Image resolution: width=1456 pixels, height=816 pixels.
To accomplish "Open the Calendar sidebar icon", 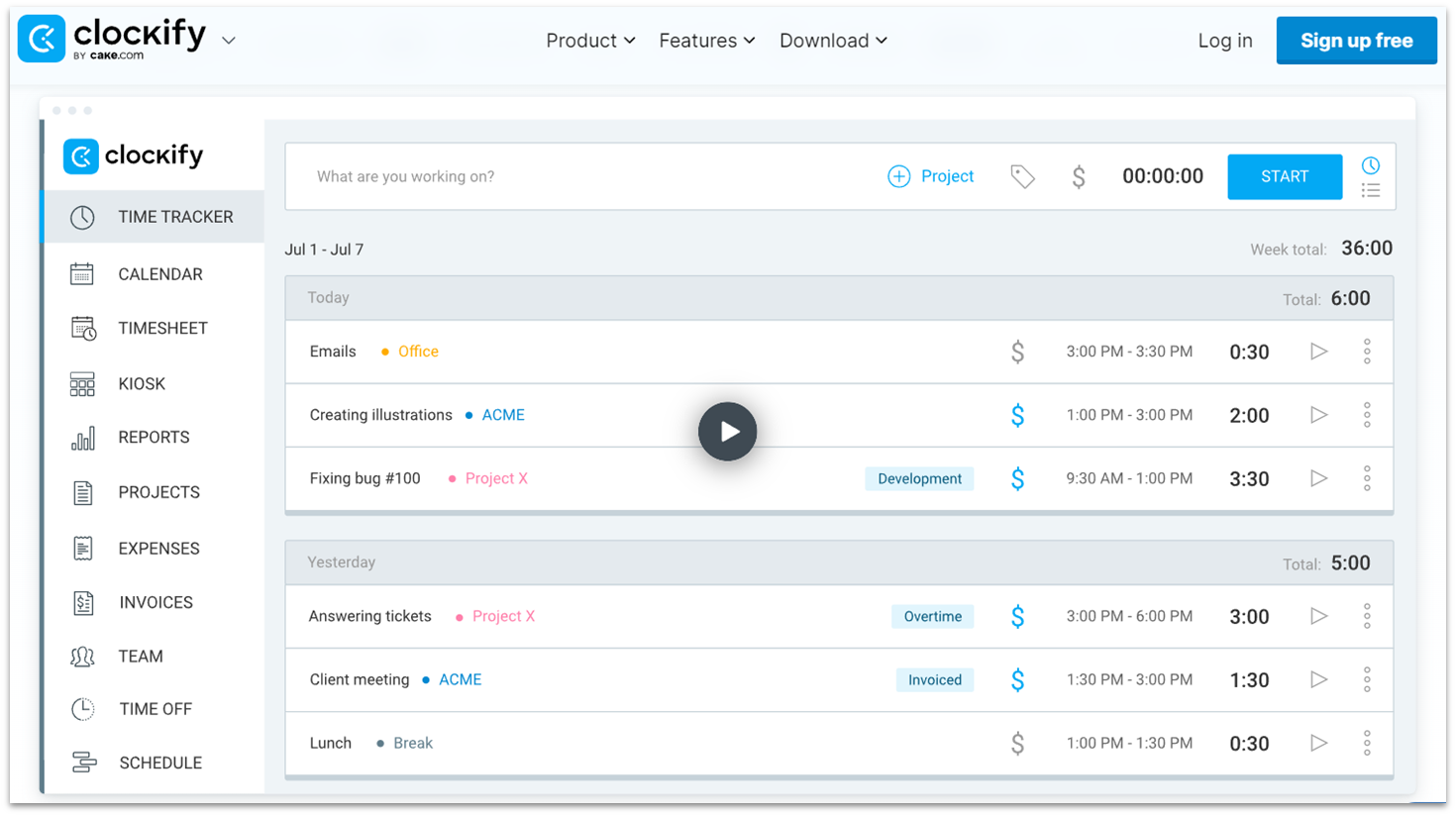I will click(x=82, y=274).
